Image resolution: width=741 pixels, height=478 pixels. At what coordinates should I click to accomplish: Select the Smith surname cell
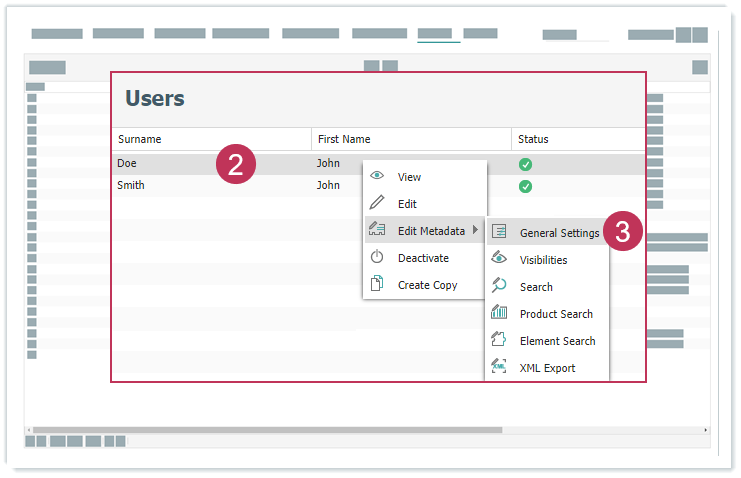(131, 185)
